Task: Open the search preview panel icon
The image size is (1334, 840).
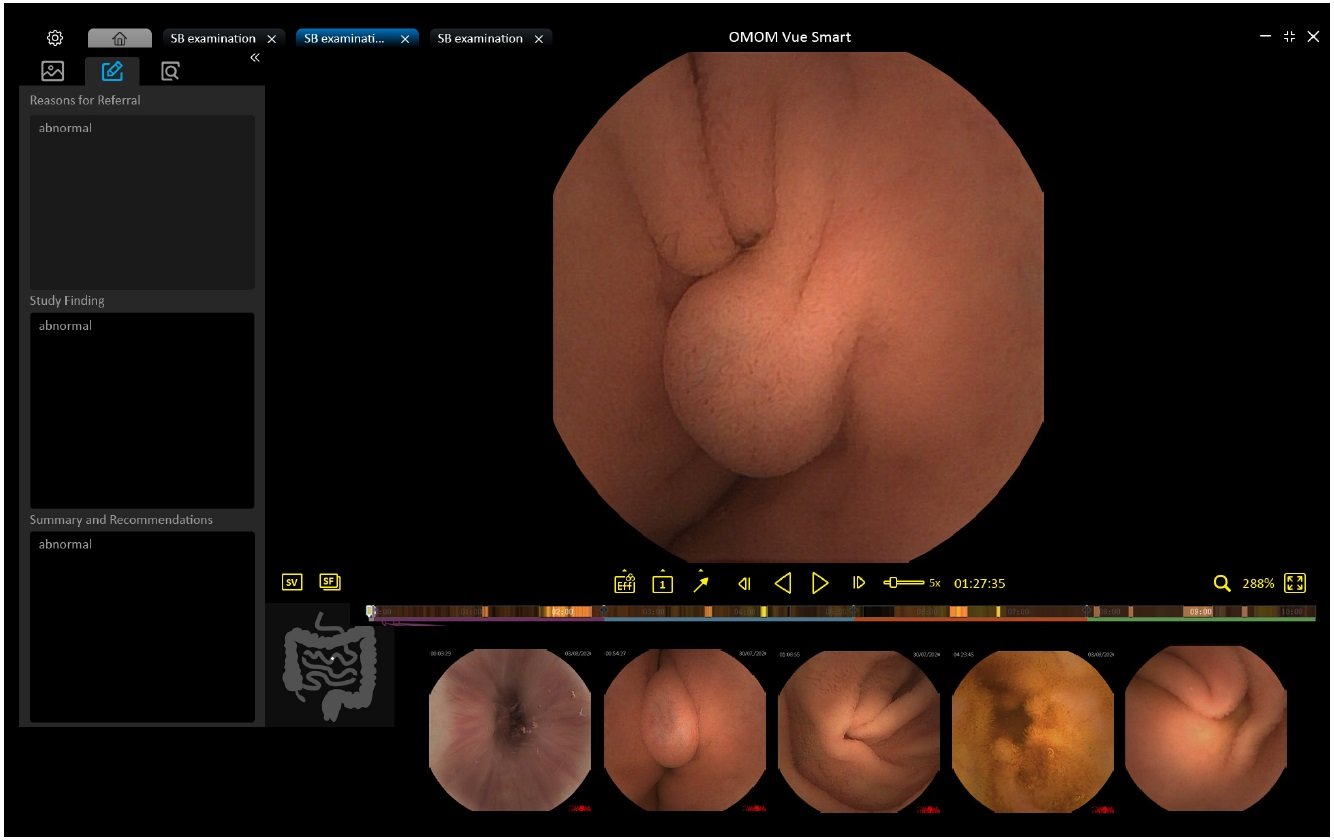Action: (170, 71)
